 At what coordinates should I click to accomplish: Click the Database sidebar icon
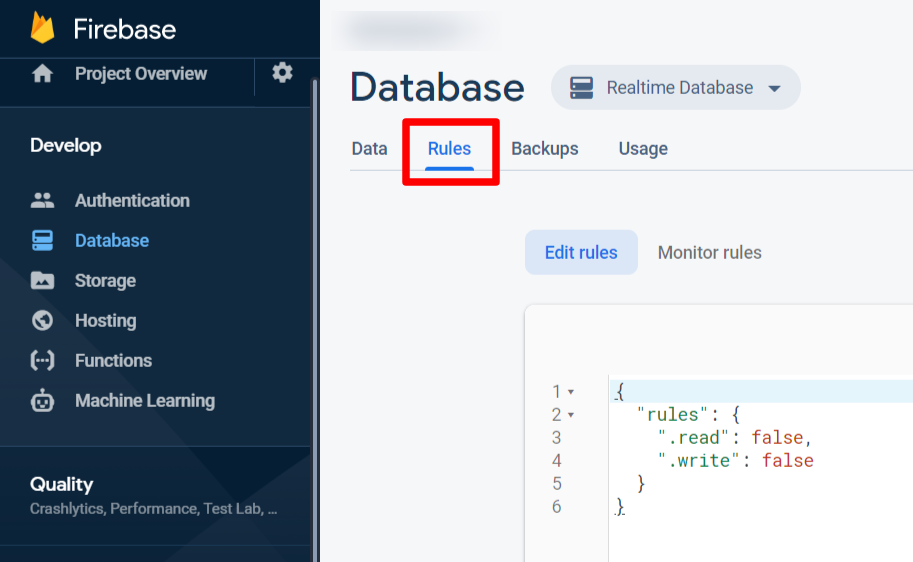pyautogui.click(x=43, y=241)
